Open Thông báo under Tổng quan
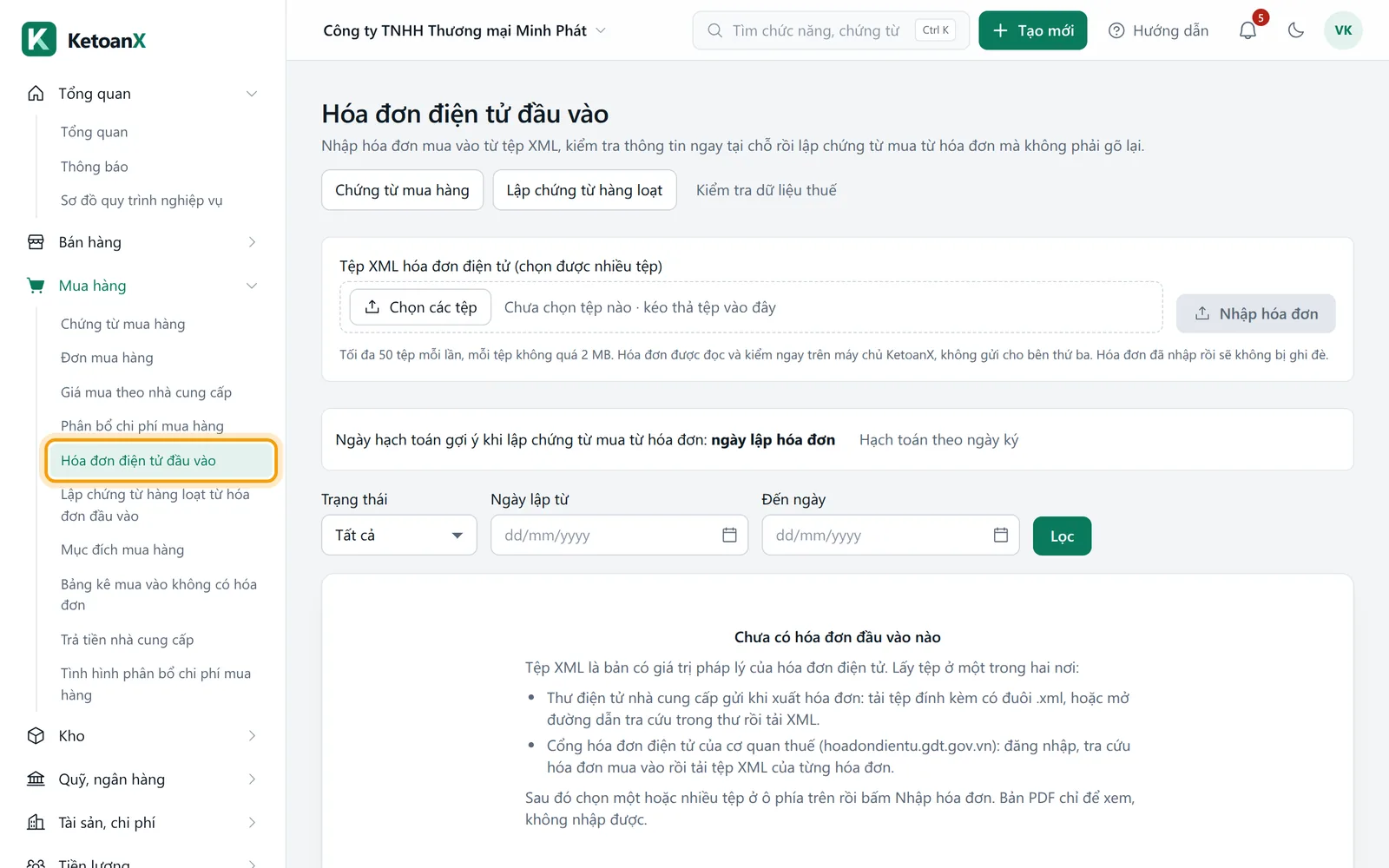This screenshot has width=1389, height=868. click(x=94, y=167)
